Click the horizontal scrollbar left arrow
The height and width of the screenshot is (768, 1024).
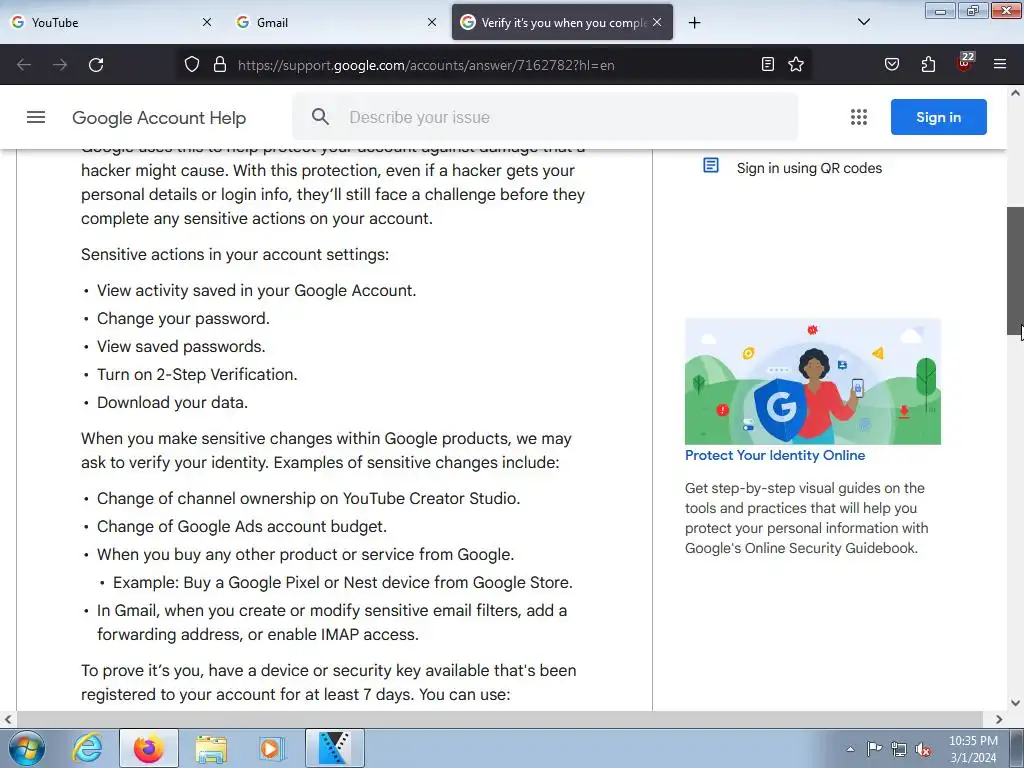pos(8,719)
